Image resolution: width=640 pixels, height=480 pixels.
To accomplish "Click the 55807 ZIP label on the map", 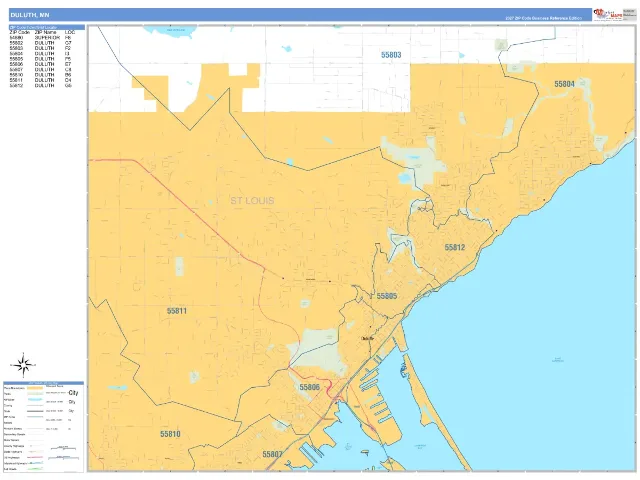I will 272,454.
